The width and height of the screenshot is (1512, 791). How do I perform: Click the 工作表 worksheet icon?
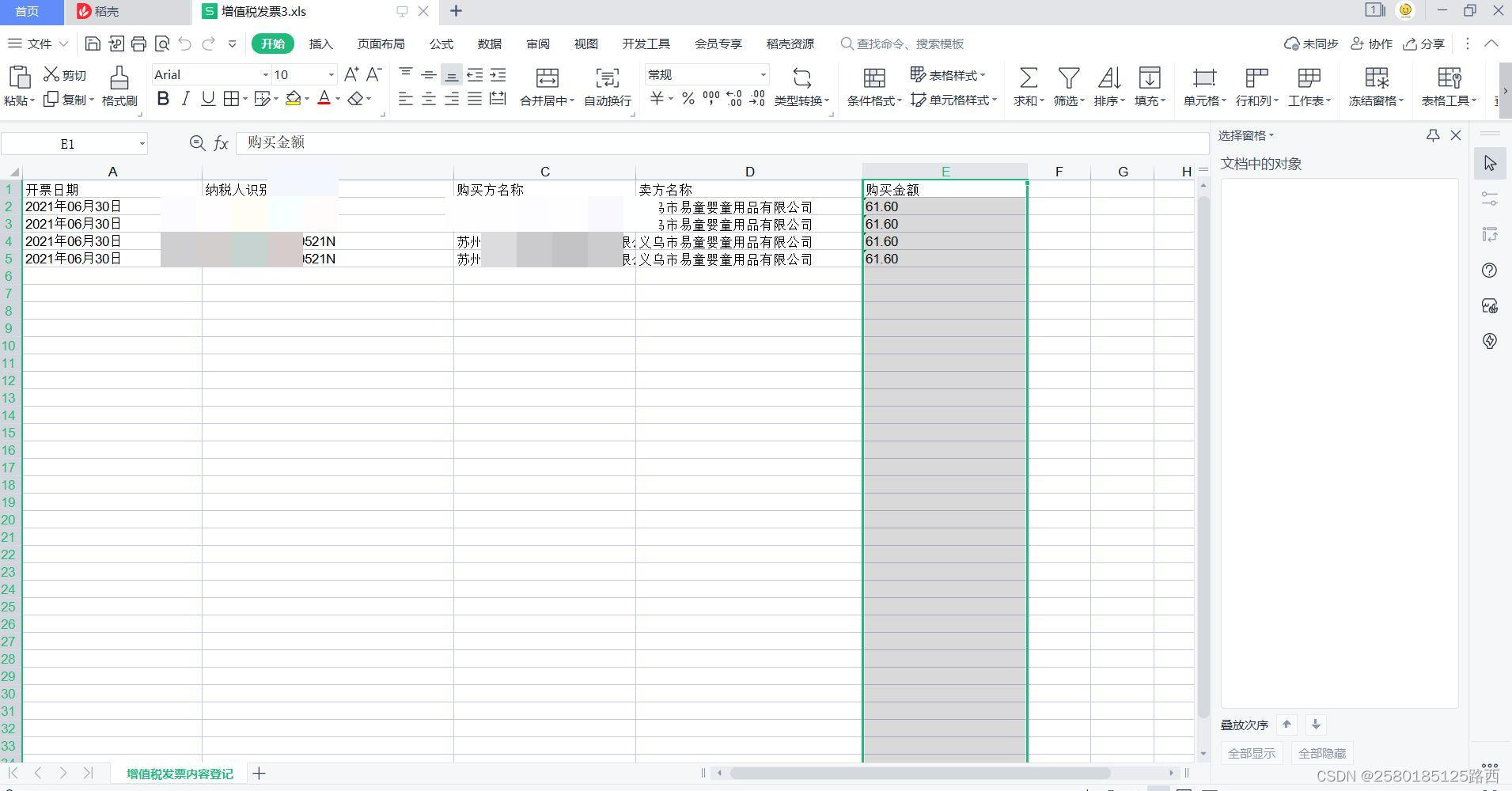click(x=1309, y=78)
